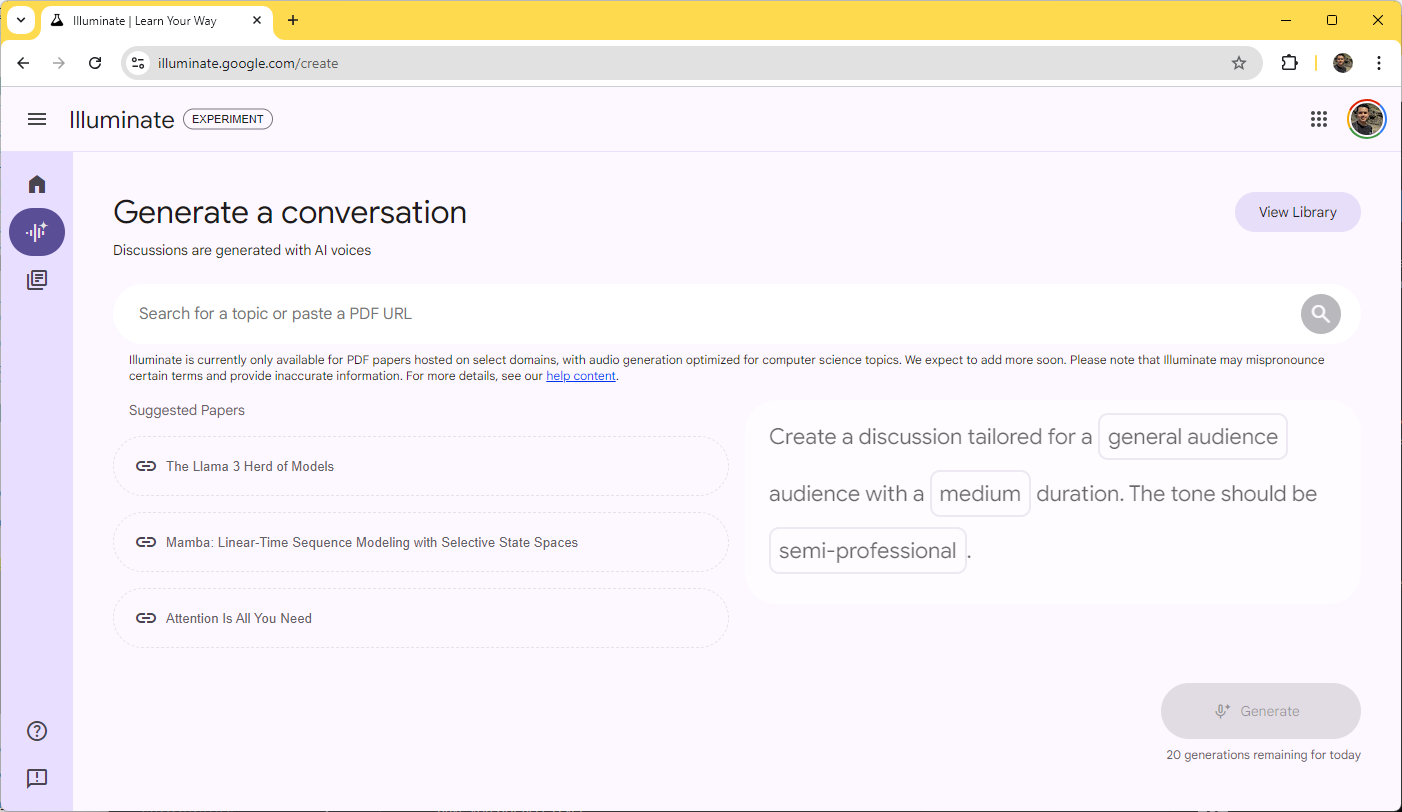Open the Google apps grid
The width and height of the screenshot is (1402, 812).
pyautogui.click(x=1318, y=119)
